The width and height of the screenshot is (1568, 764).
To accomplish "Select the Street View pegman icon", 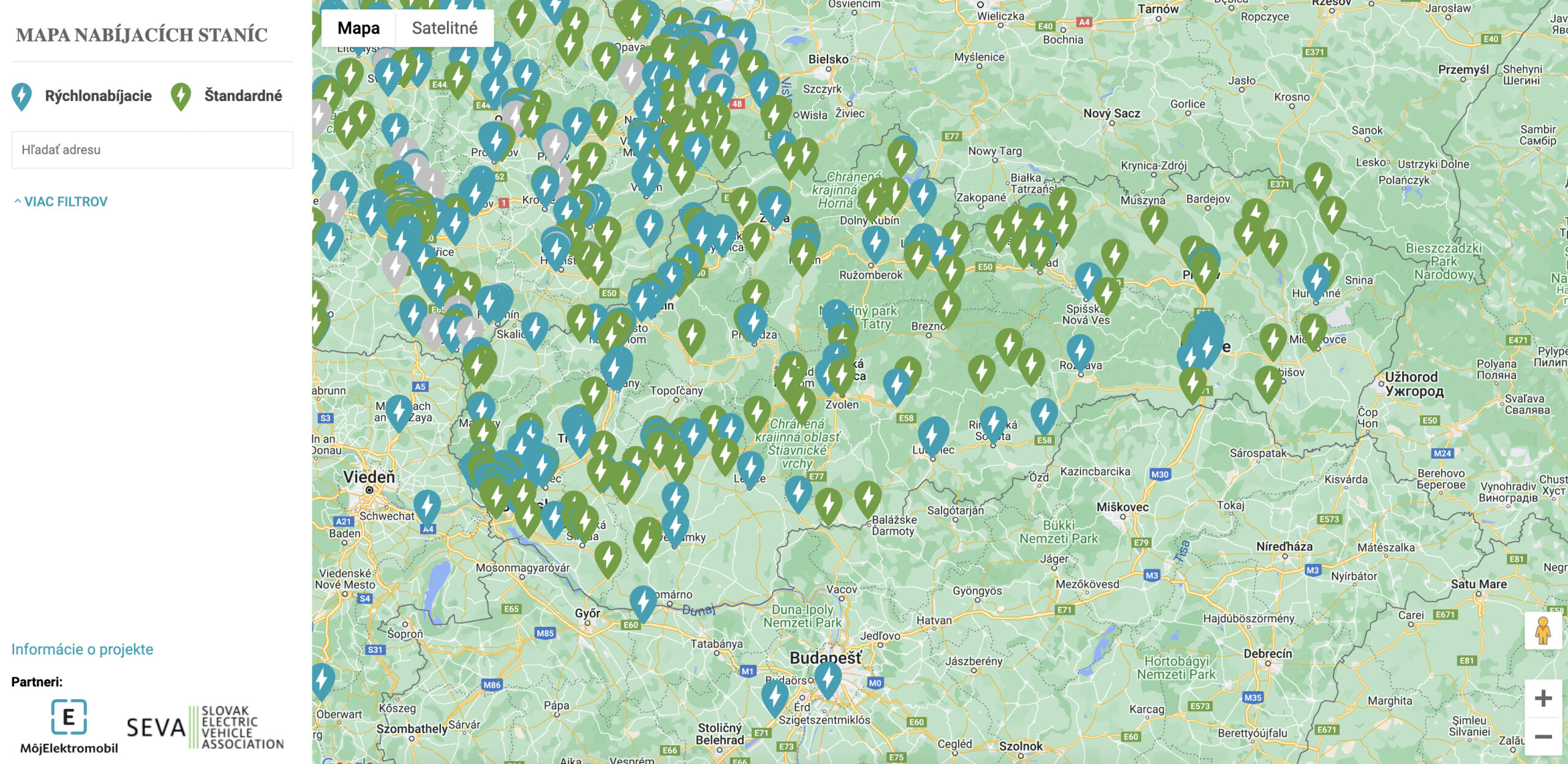I will click(1543, 631).
